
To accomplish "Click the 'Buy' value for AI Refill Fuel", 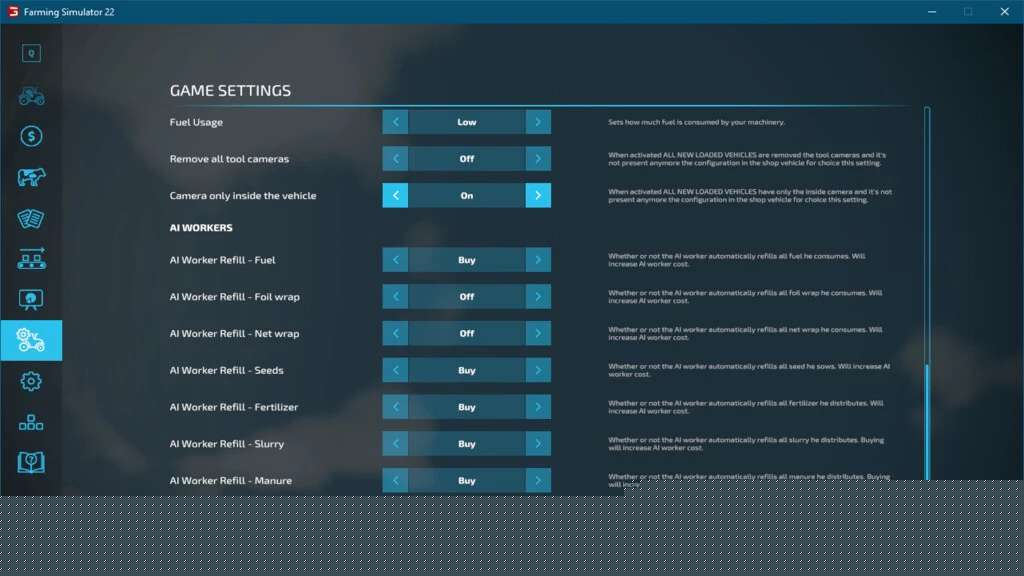I will 467,260.
